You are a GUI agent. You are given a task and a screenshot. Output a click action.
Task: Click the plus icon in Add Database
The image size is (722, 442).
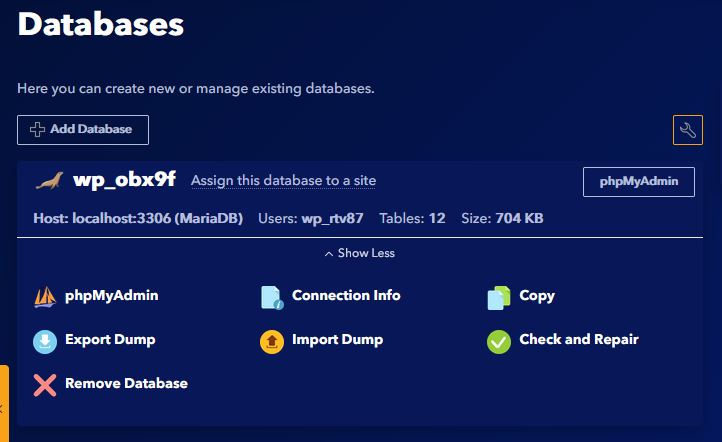pos(37,129)
